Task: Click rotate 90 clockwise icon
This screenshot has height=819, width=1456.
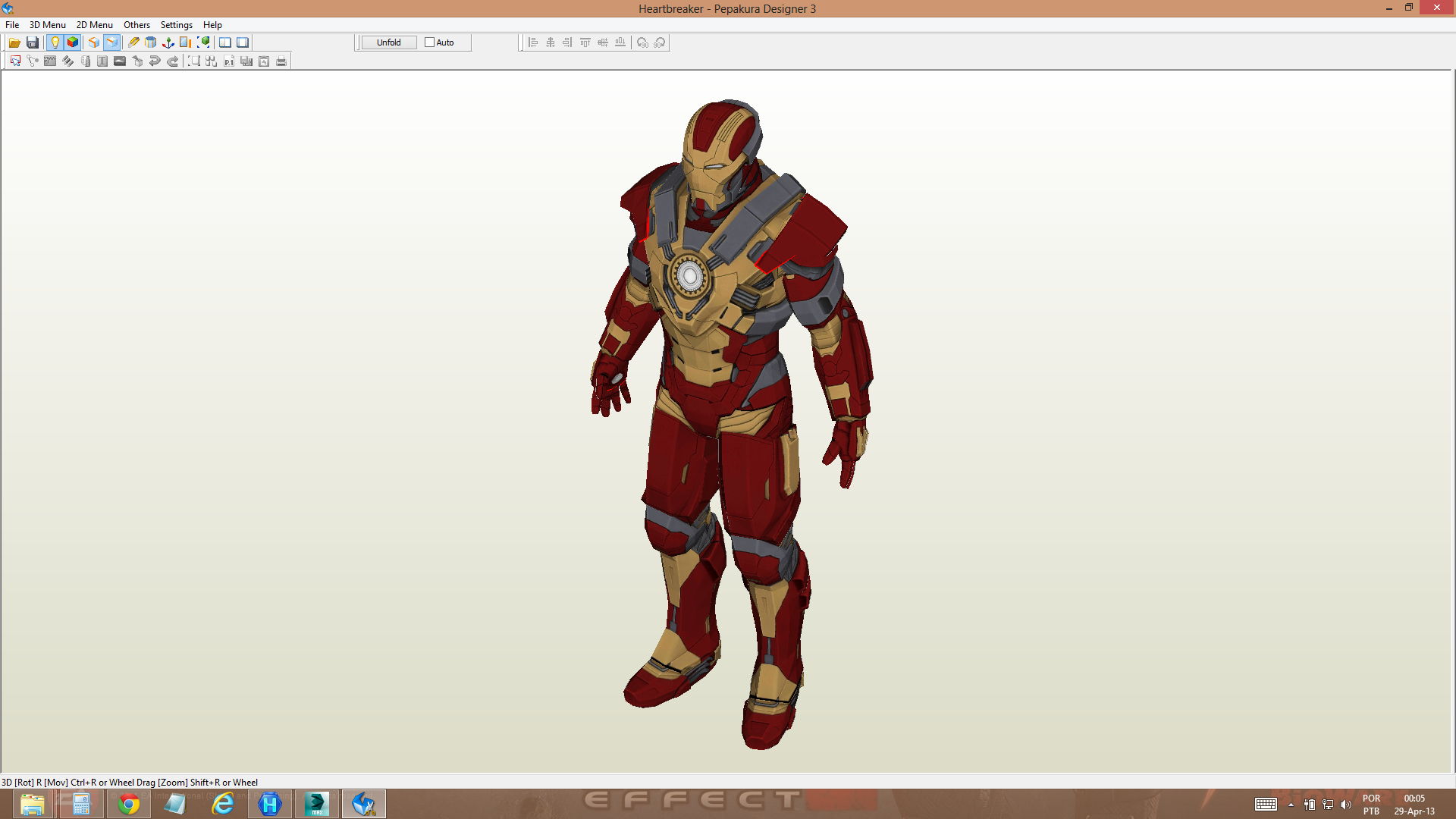Action: pos(660,42)
